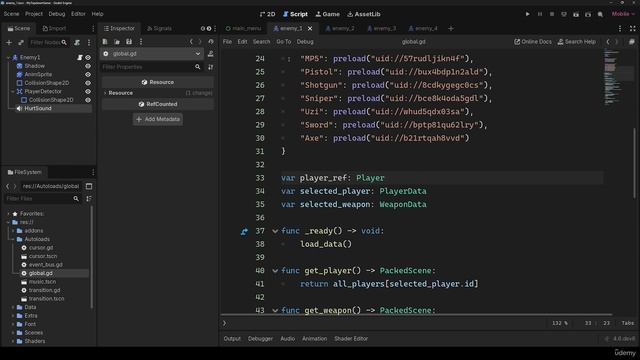Expand the Data folder
The width and height of the screenshot is (640, 360).
coord(13,307)
